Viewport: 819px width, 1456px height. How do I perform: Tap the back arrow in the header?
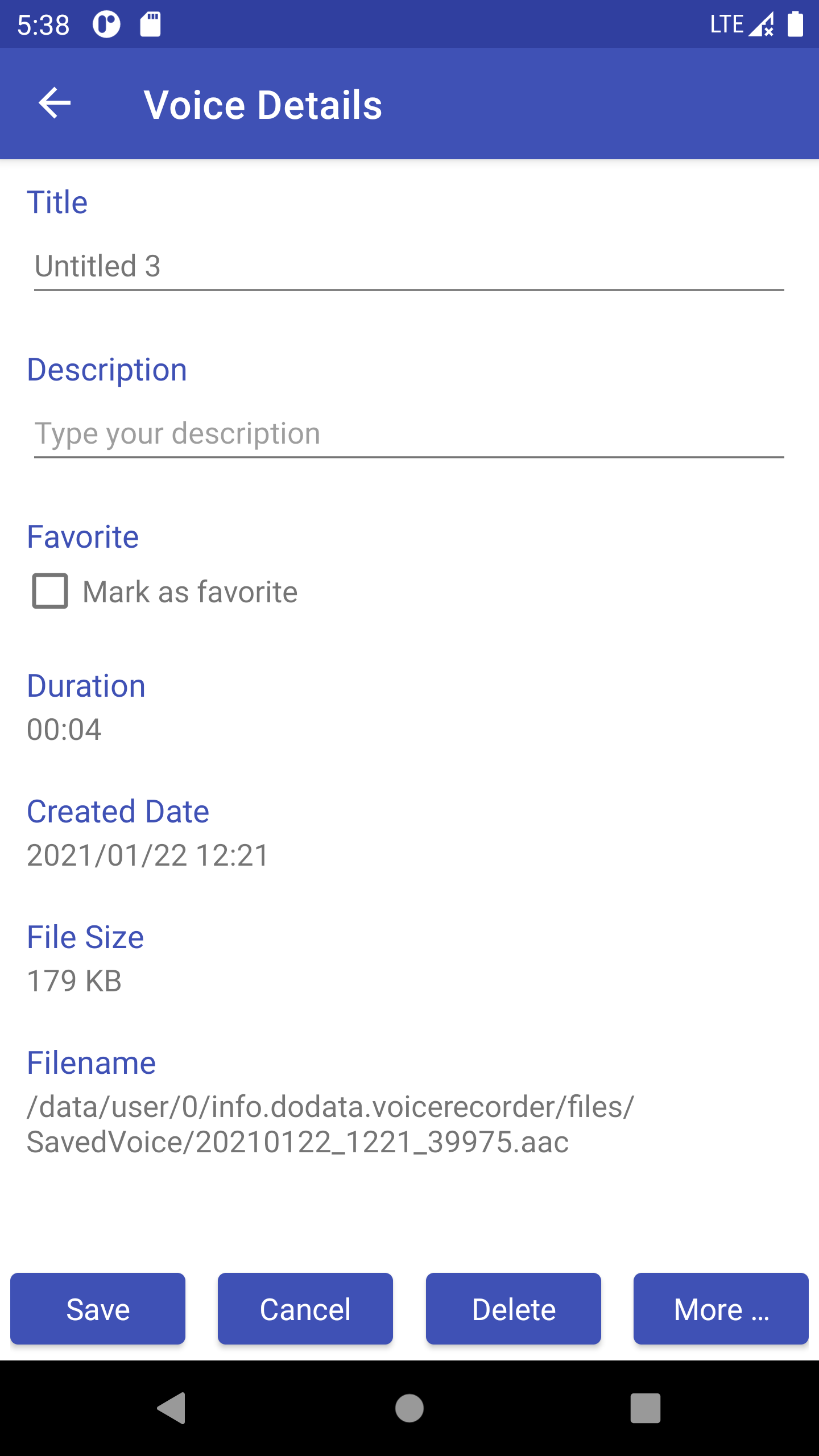55,104
